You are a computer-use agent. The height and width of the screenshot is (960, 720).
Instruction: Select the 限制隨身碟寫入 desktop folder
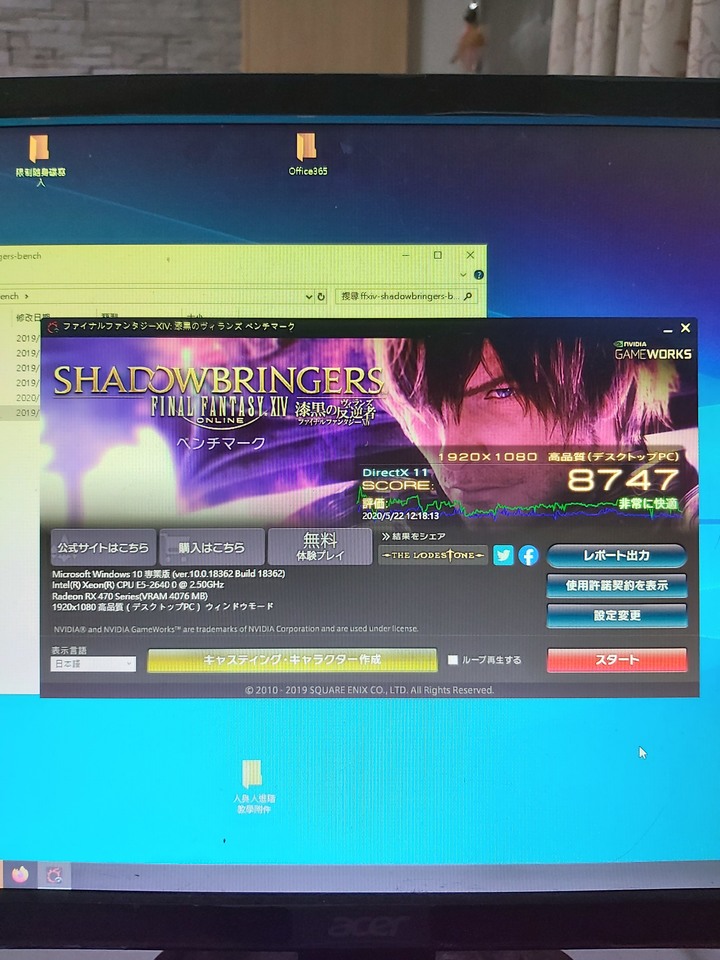pyautogui.click(x=40, y=161)
